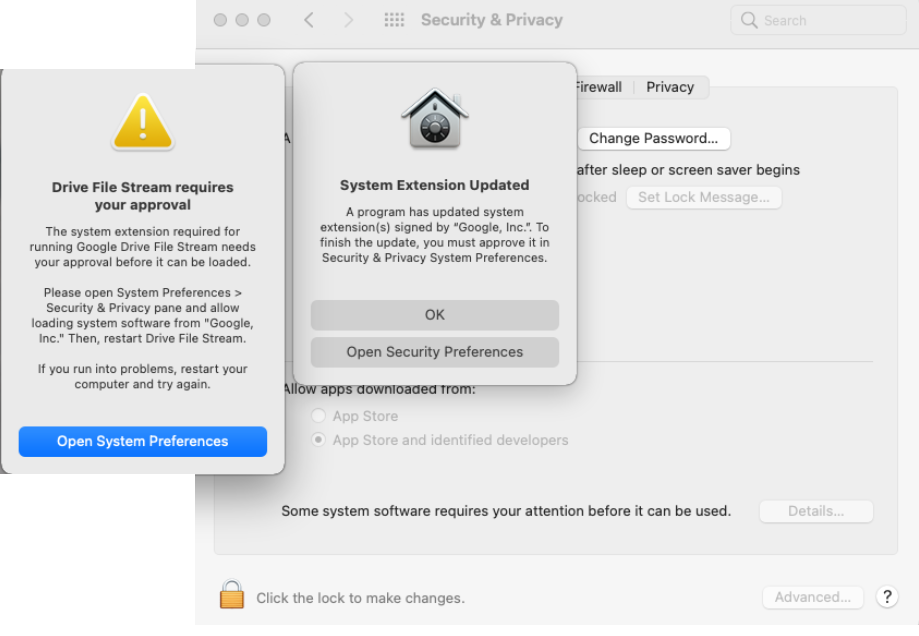This screenshot has height=636, width=919.
Task: Switch to the Firewall tab
Action: (597, 87)
